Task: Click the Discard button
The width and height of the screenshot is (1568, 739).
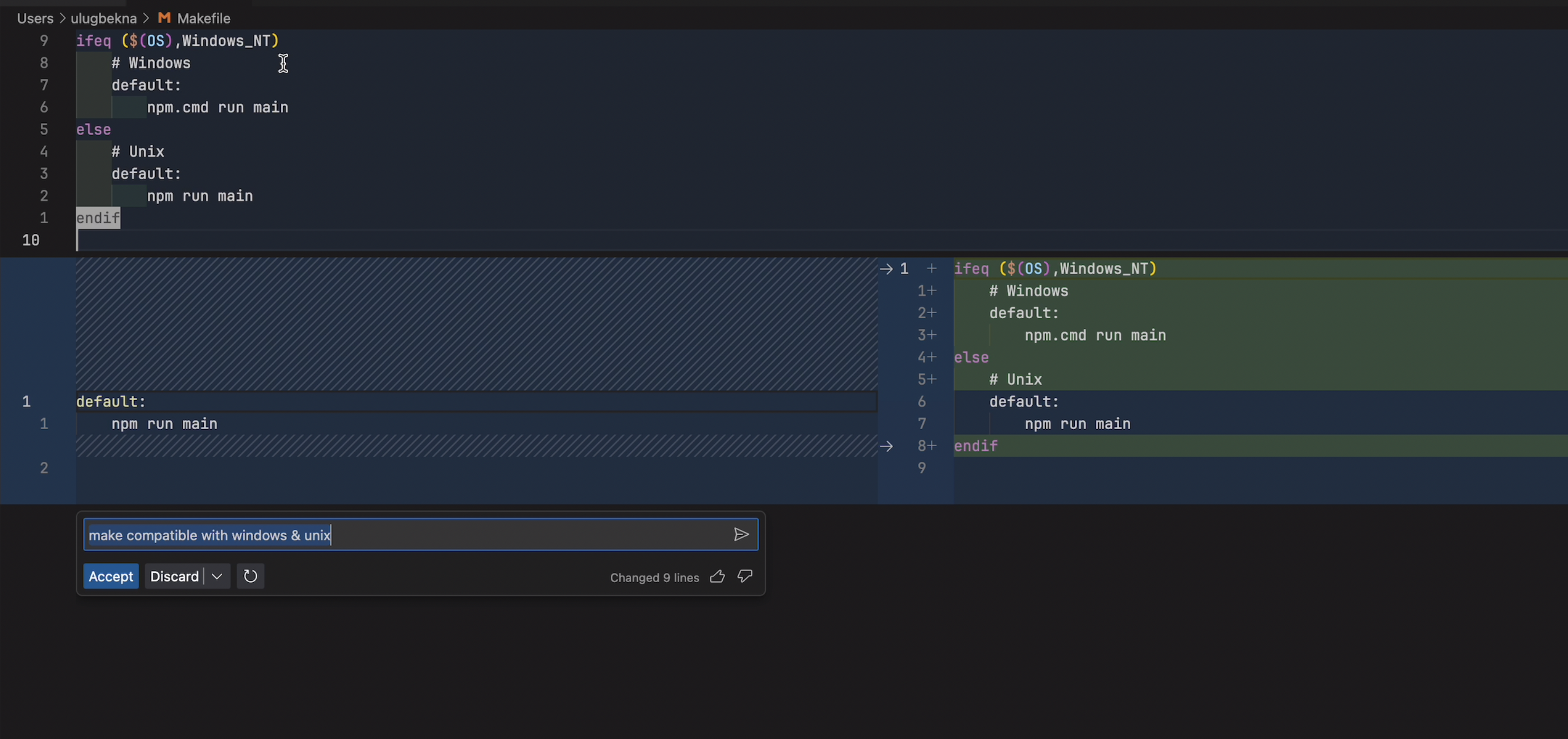Action: point(175,576)
